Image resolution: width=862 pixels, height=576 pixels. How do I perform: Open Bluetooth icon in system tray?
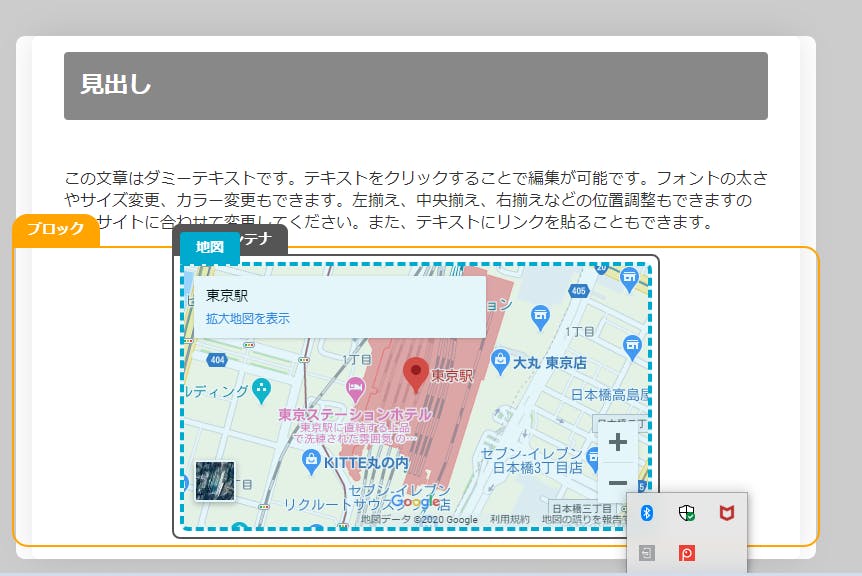[x=647, y=513]
